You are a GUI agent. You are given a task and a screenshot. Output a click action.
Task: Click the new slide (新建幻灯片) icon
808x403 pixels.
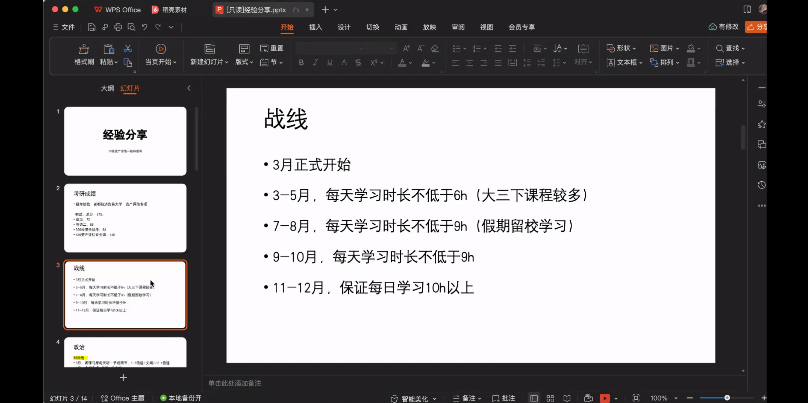click(x=208, y=49)
